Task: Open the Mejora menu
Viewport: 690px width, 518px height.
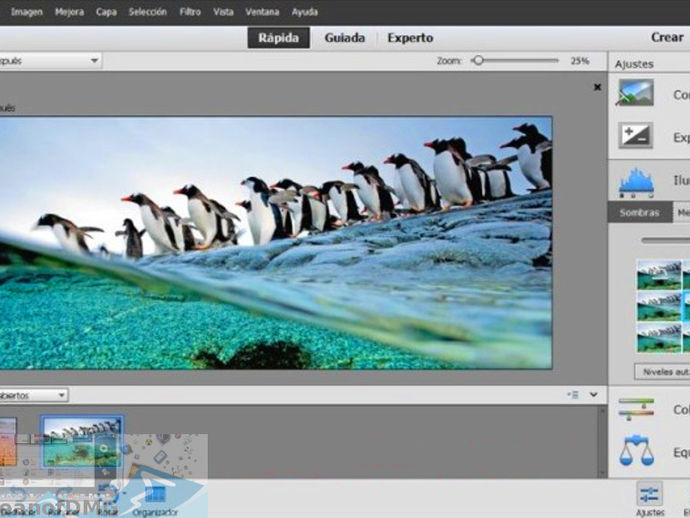Action: (x=69, y=12)
